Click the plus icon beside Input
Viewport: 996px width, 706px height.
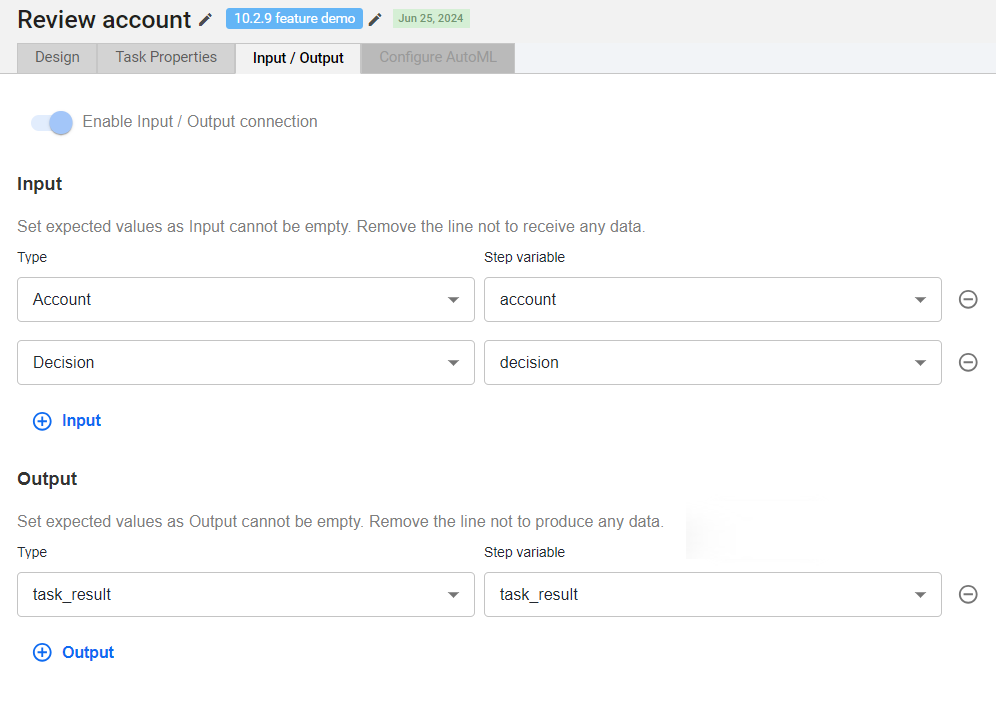click(43, 421)
